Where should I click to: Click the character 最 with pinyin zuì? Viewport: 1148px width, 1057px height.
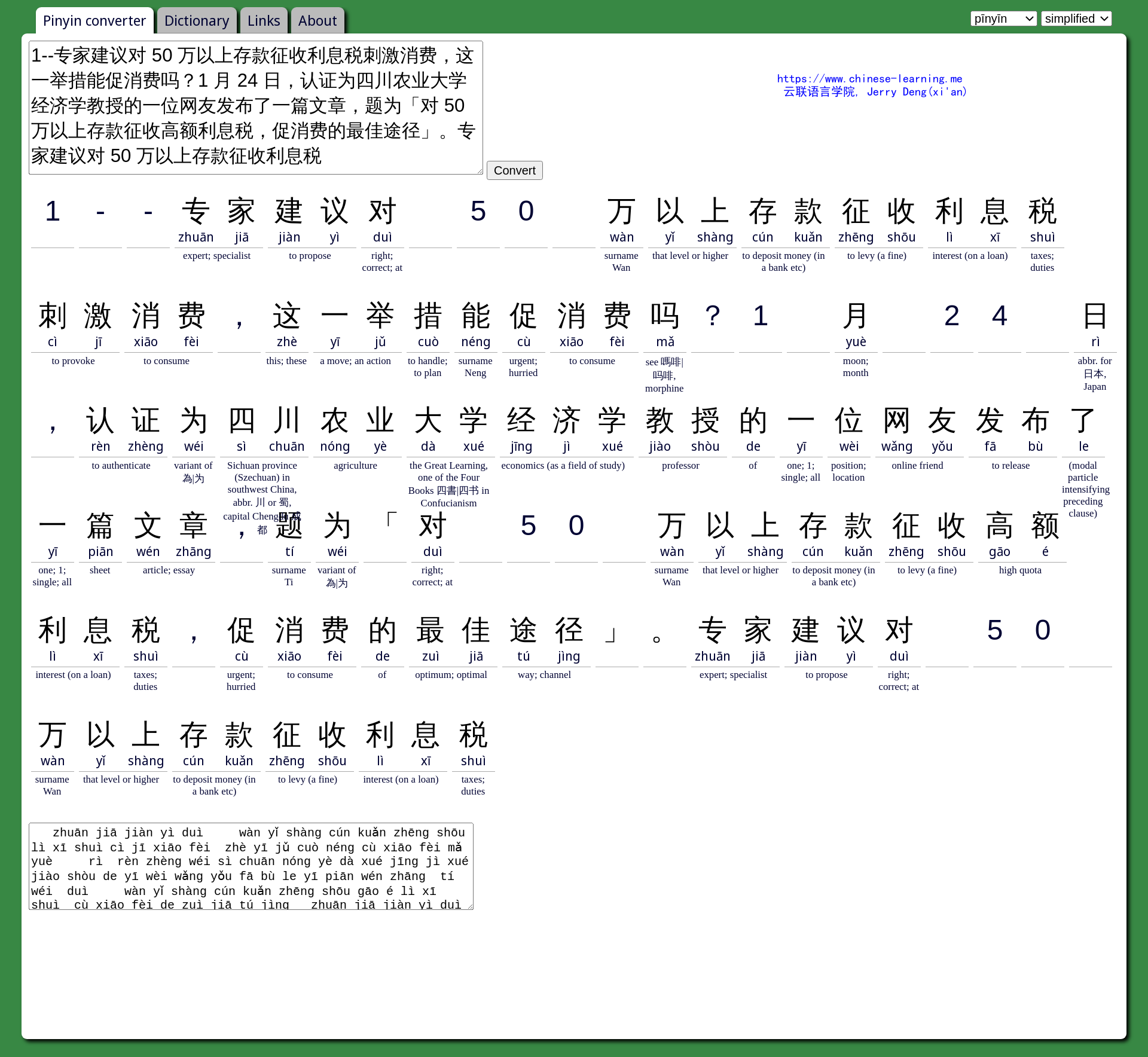coord(430,631)
